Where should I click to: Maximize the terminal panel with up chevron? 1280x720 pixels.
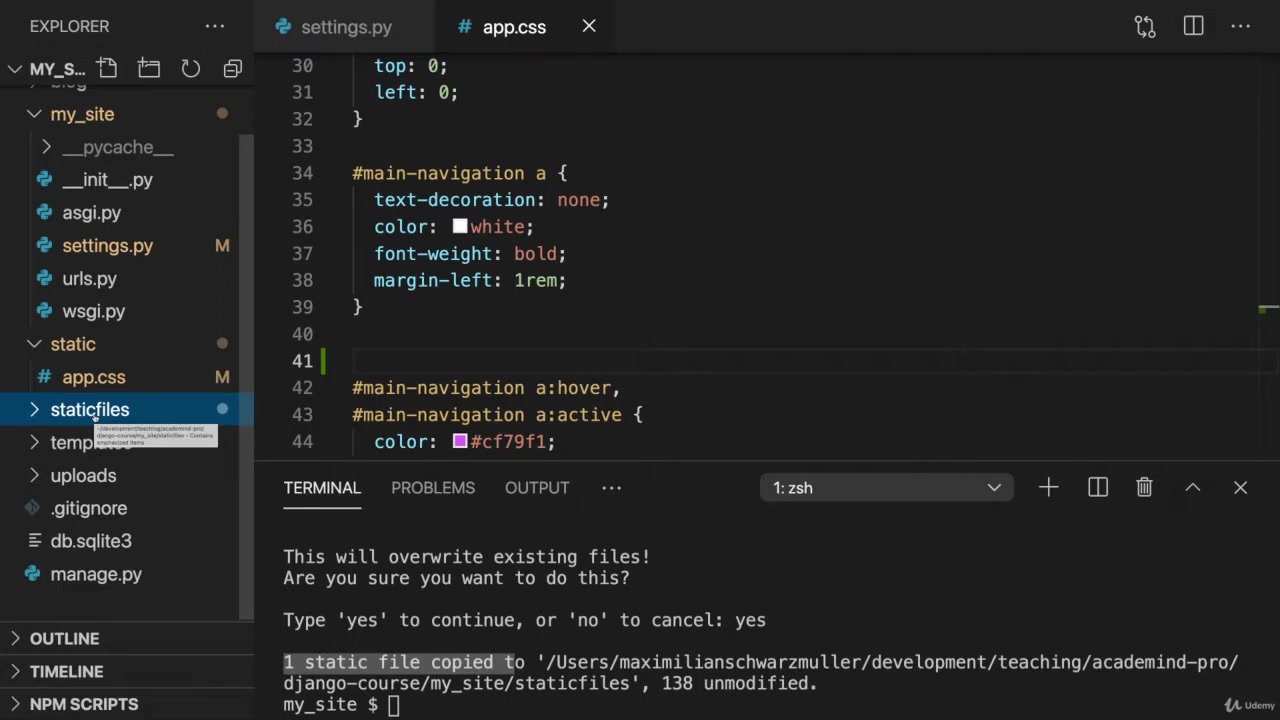pyautogui.click(x=1192, y=488)
